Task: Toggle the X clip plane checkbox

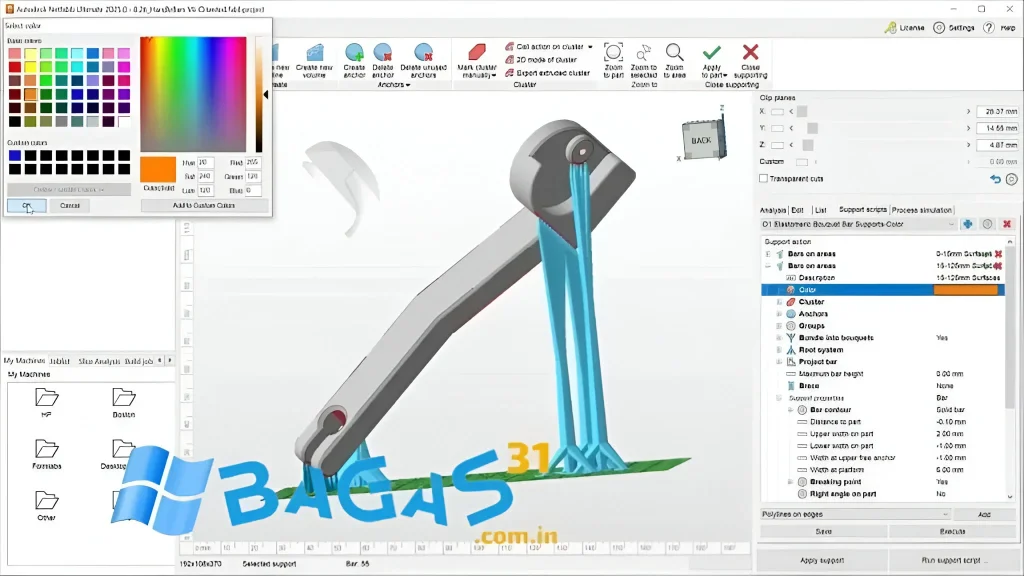Action: (777, 112)
